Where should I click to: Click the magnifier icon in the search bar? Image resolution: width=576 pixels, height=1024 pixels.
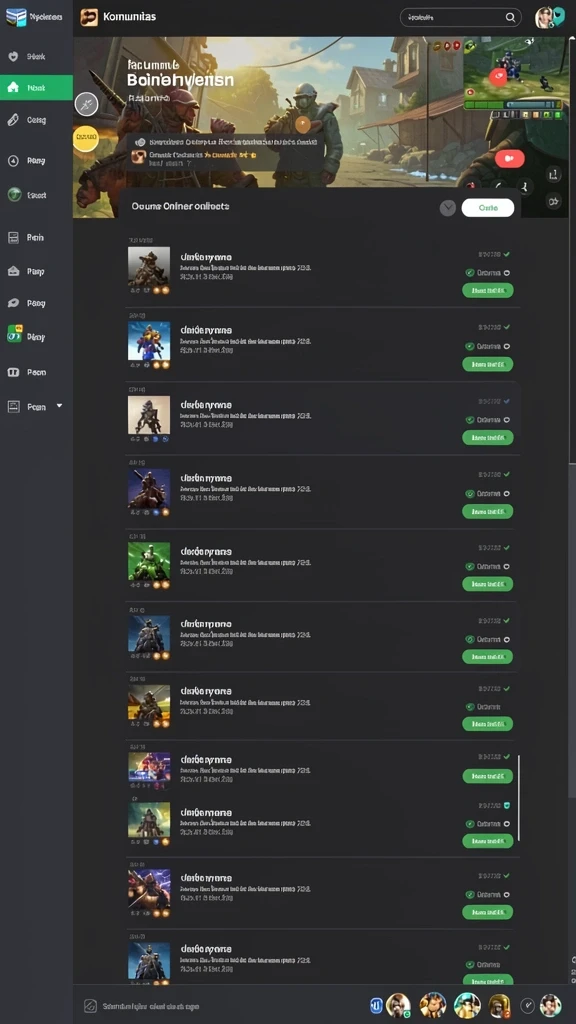tap(510, 18)
